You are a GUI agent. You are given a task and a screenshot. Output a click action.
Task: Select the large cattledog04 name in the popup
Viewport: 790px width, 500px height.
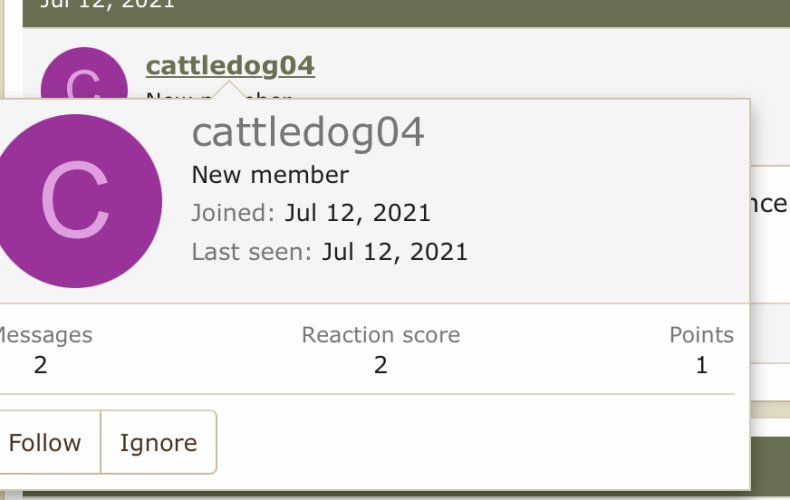coord(308,133)
